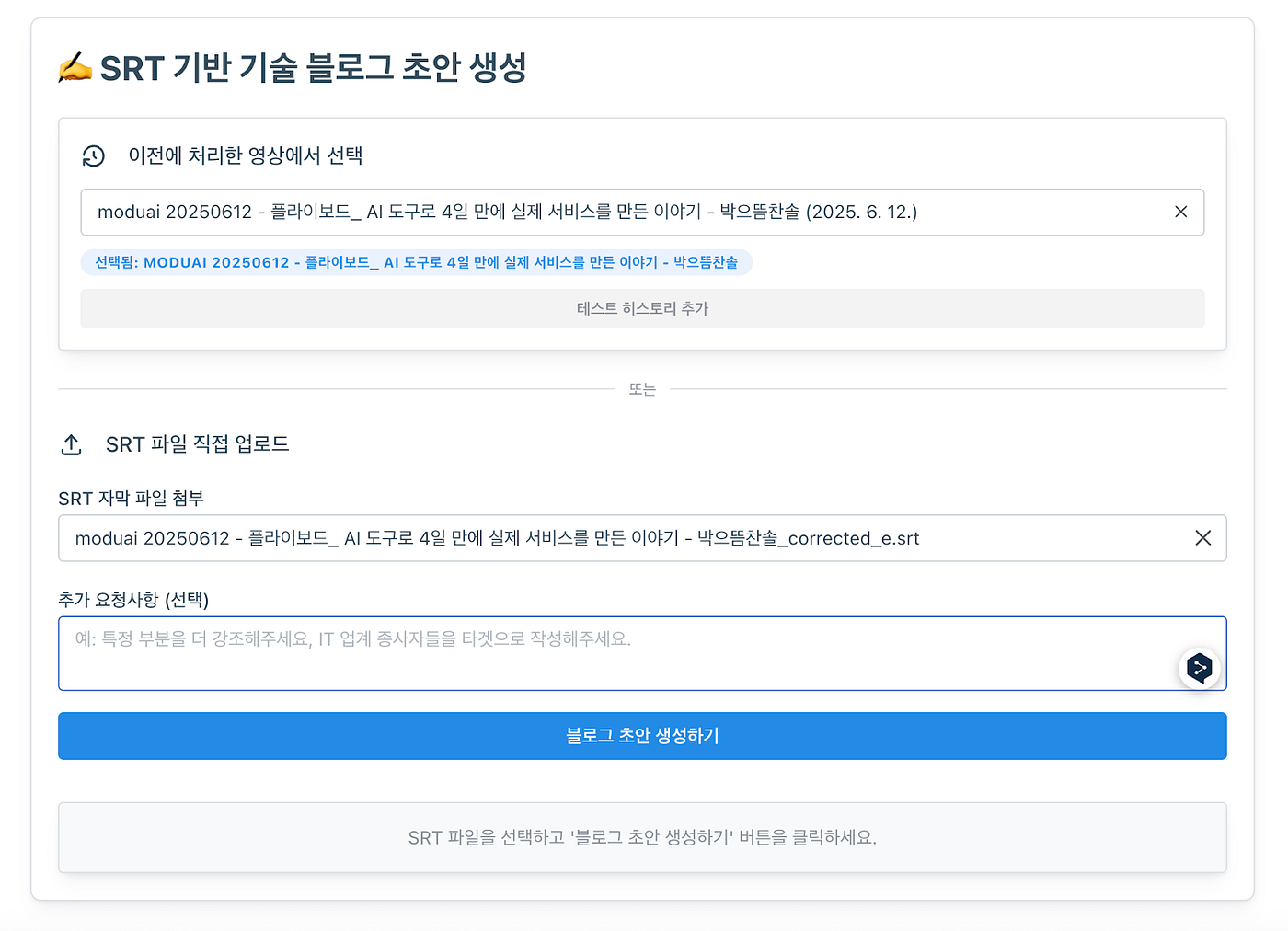The image size is (1288, 931).
Task: Remove the attached SRT file with X
Action: (1202, 538)
